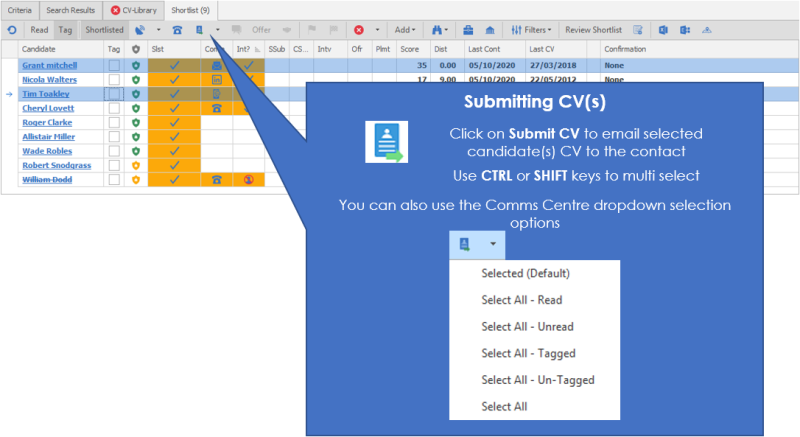800x437 pixels.
Task: Switch to the Search Results tab
Action: (x=70, y=10)
